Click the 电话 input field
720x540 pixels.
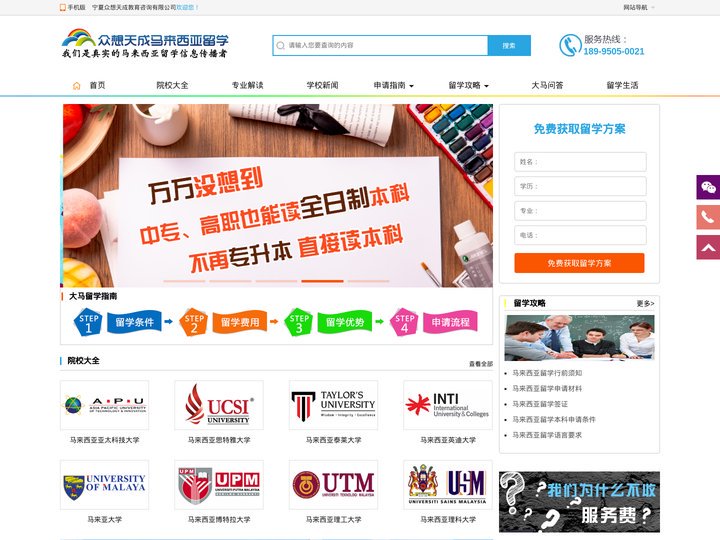pos(580,235)
